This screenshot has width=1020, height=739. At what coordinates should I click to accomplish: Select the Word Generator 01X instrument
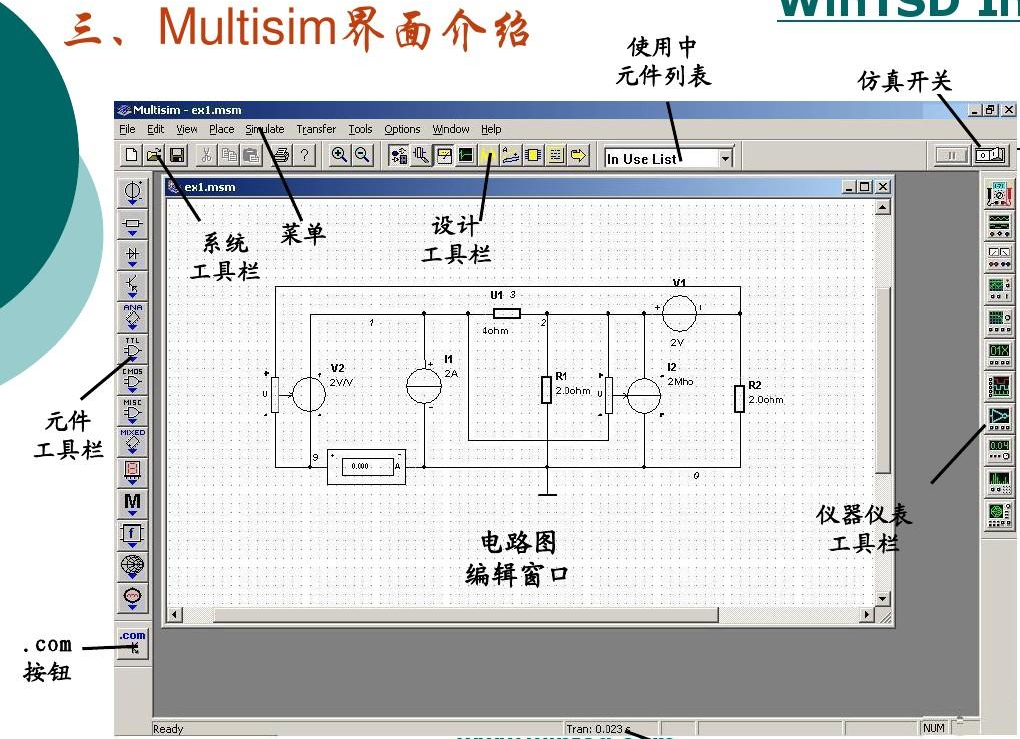tap(999, 354)
